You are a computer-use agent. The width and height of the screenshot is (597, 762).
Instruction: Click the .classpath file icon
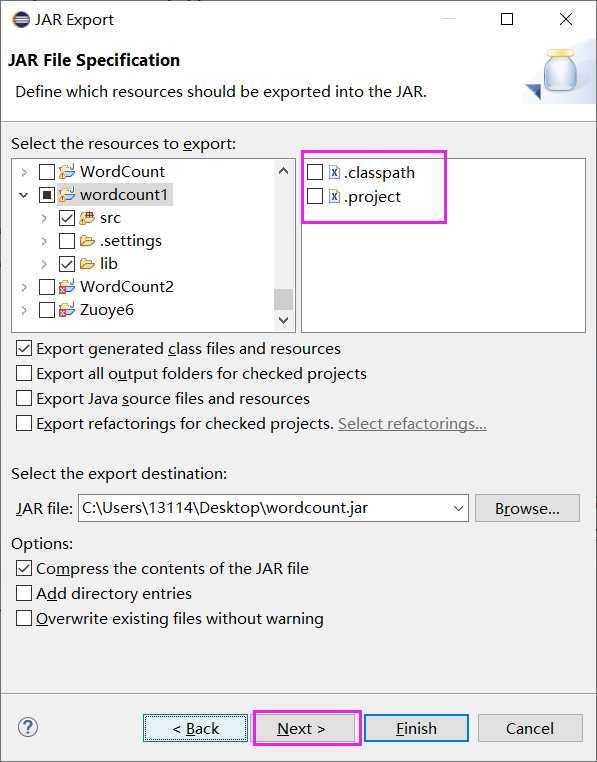334,172
